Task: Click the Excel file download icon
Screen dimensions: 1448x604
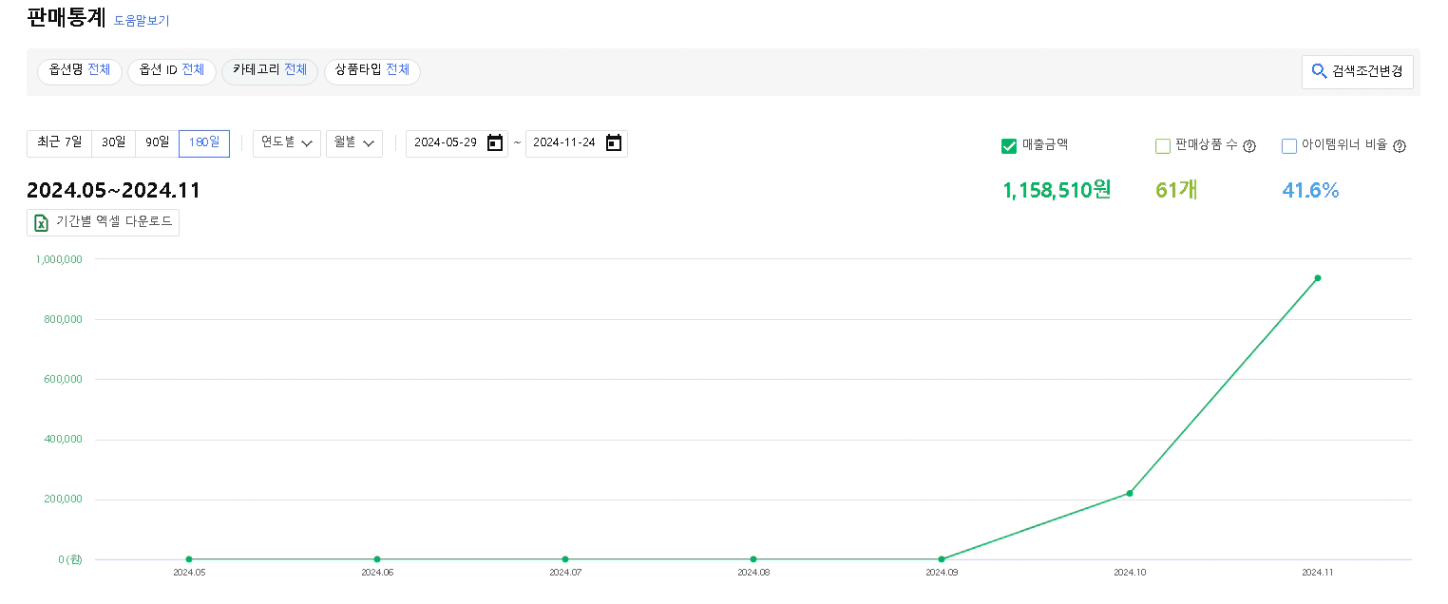Action: (41, 222)
